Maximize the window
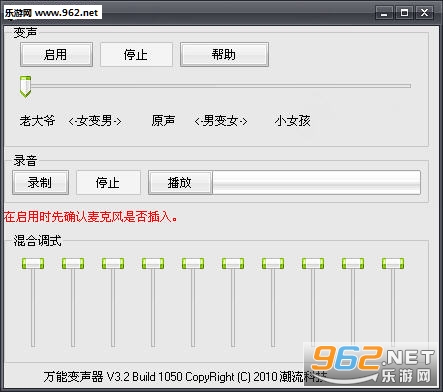The height and width of the screenshot is (392, 443). pyautogui.click(x=404, y=13)
